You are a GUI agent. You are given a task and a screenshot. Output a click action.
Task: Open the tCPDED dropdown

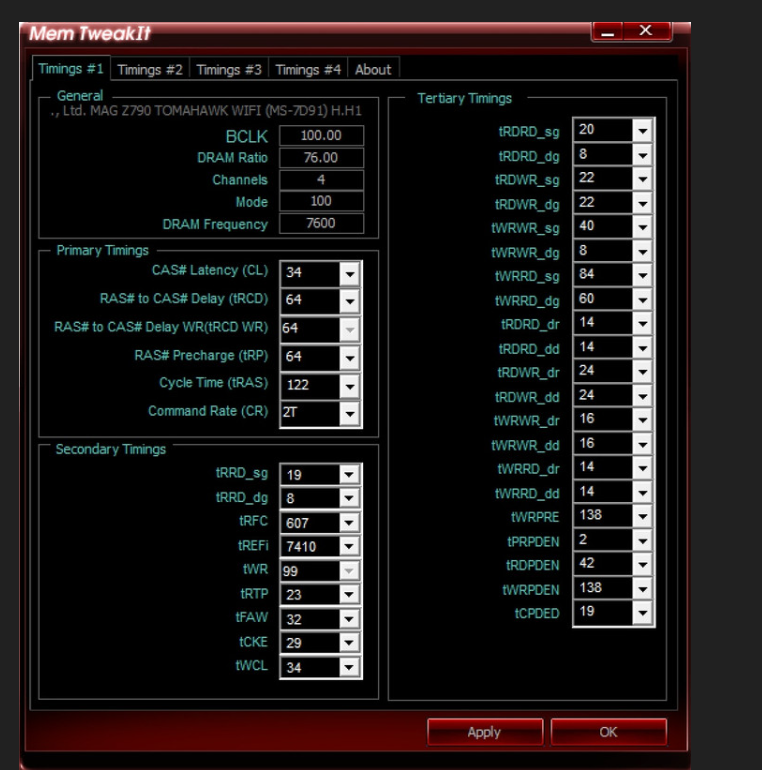click(x=642, y=612)
